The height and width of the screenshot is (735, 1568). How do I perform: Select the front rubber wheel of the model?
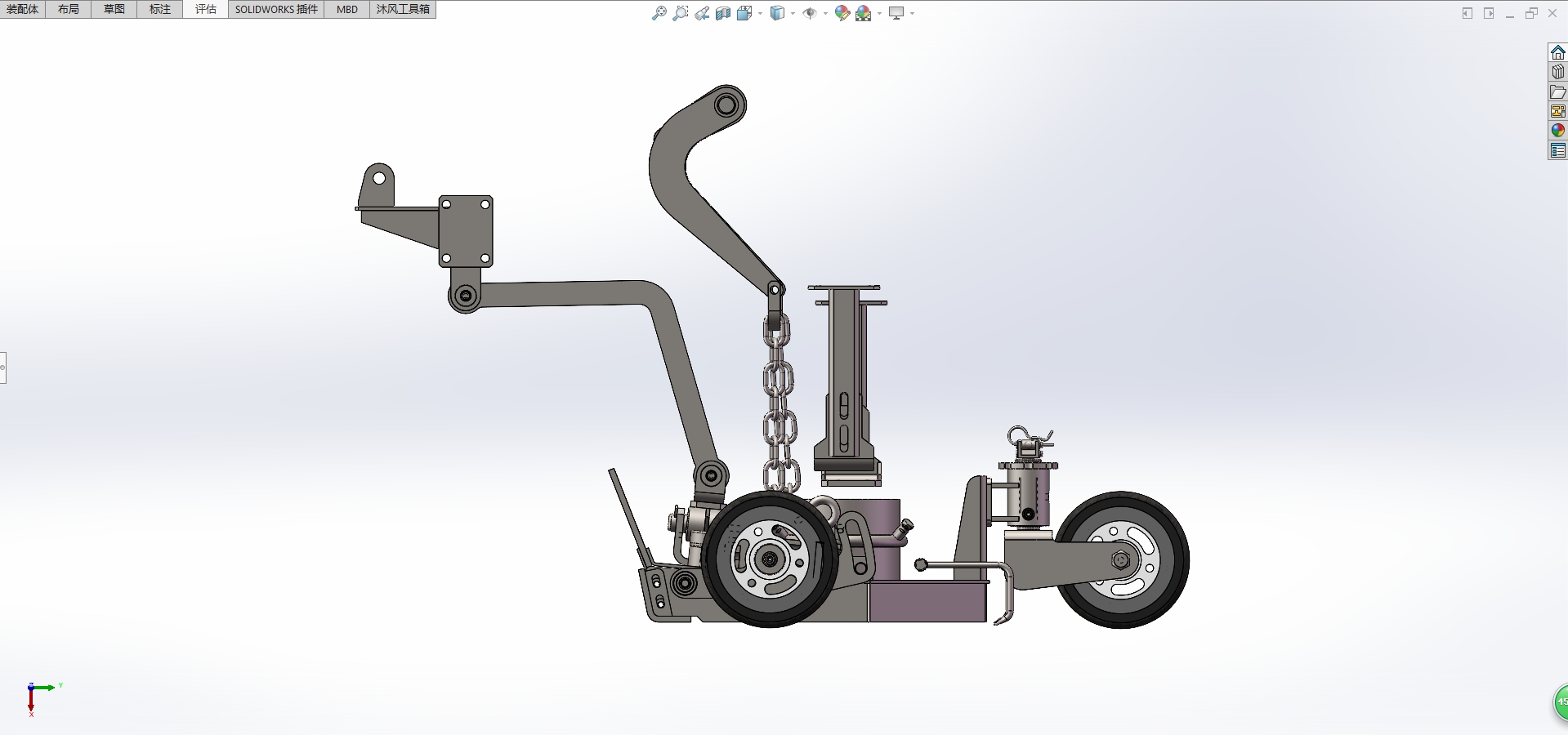[770, 559]
